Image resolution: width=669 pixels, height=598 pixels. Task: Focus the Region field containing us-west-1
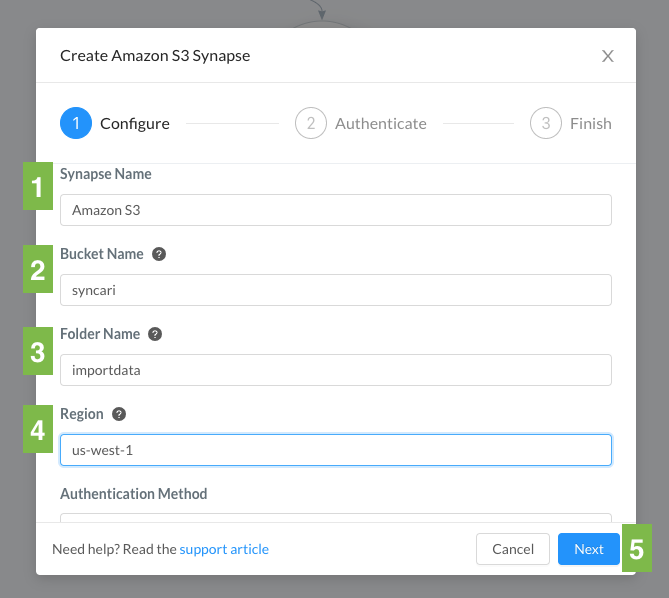(336, 450)
